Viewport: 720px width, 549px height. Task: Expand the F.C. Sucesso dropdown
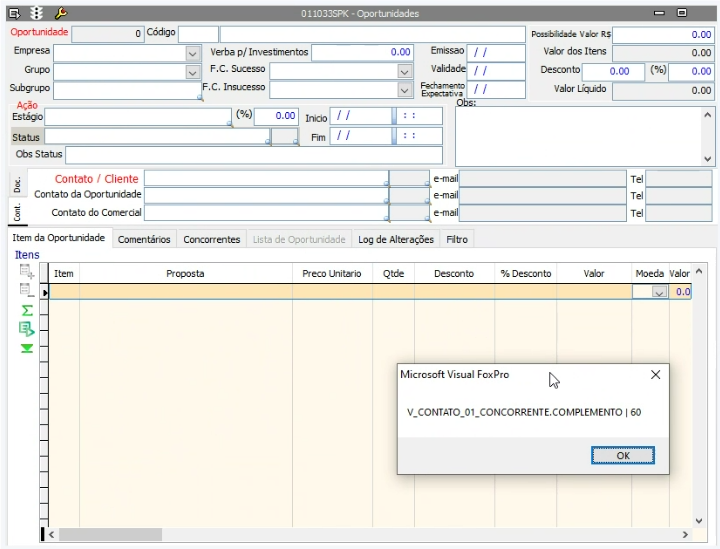click(405, 72)
